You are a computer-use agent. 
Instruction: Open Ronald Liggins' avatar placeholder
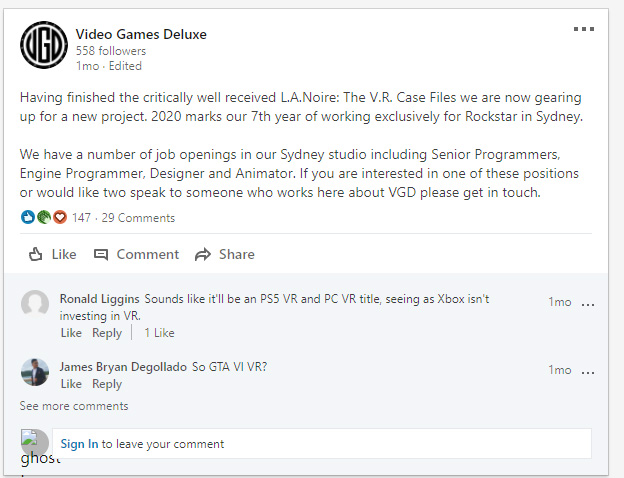pyautogui.click(x=35, y=304)
